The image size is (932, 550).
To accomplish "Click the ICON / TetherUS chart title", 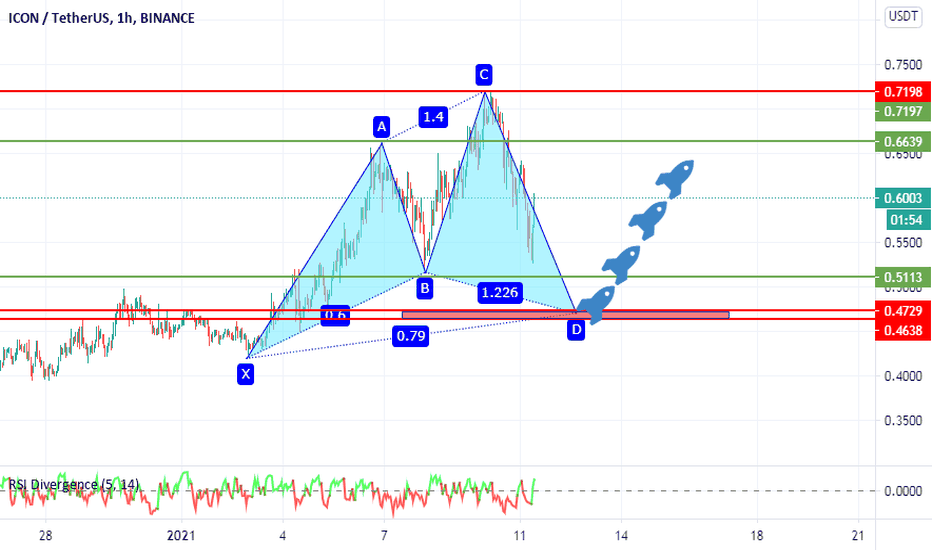I will [x=101, y=18].
